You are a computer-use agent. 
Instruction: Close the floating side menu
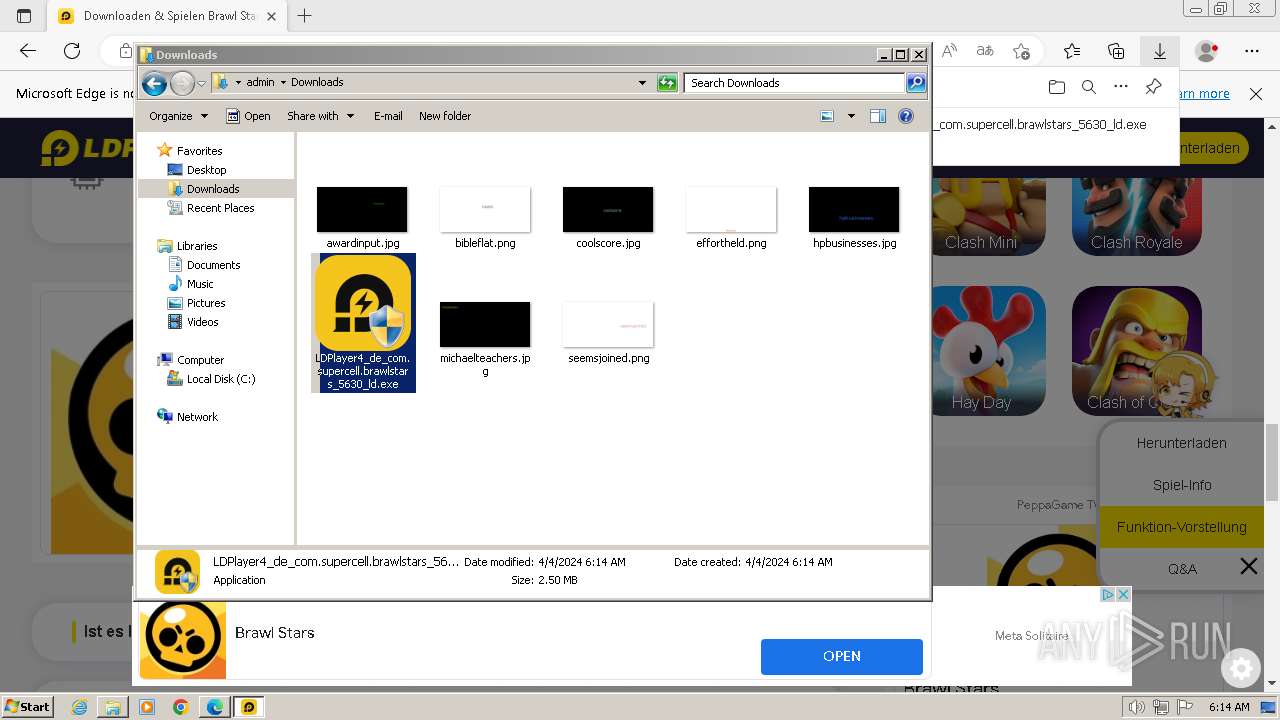pyautogui.click(x=1249, y=567)
